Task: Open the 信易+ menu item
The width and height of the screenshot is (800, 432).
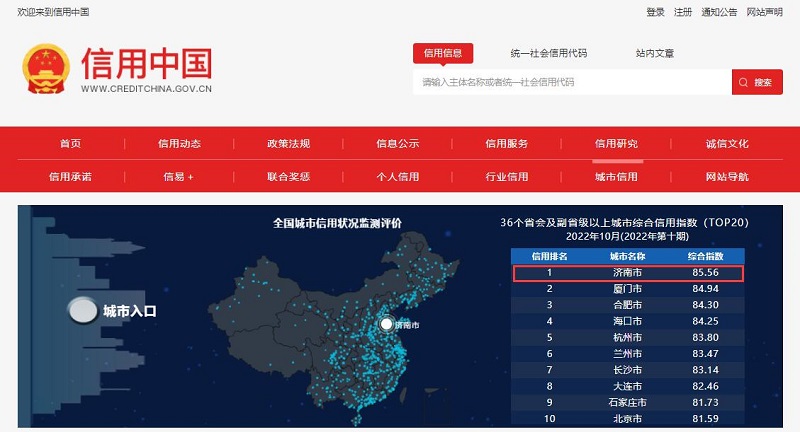Action: 179,176
